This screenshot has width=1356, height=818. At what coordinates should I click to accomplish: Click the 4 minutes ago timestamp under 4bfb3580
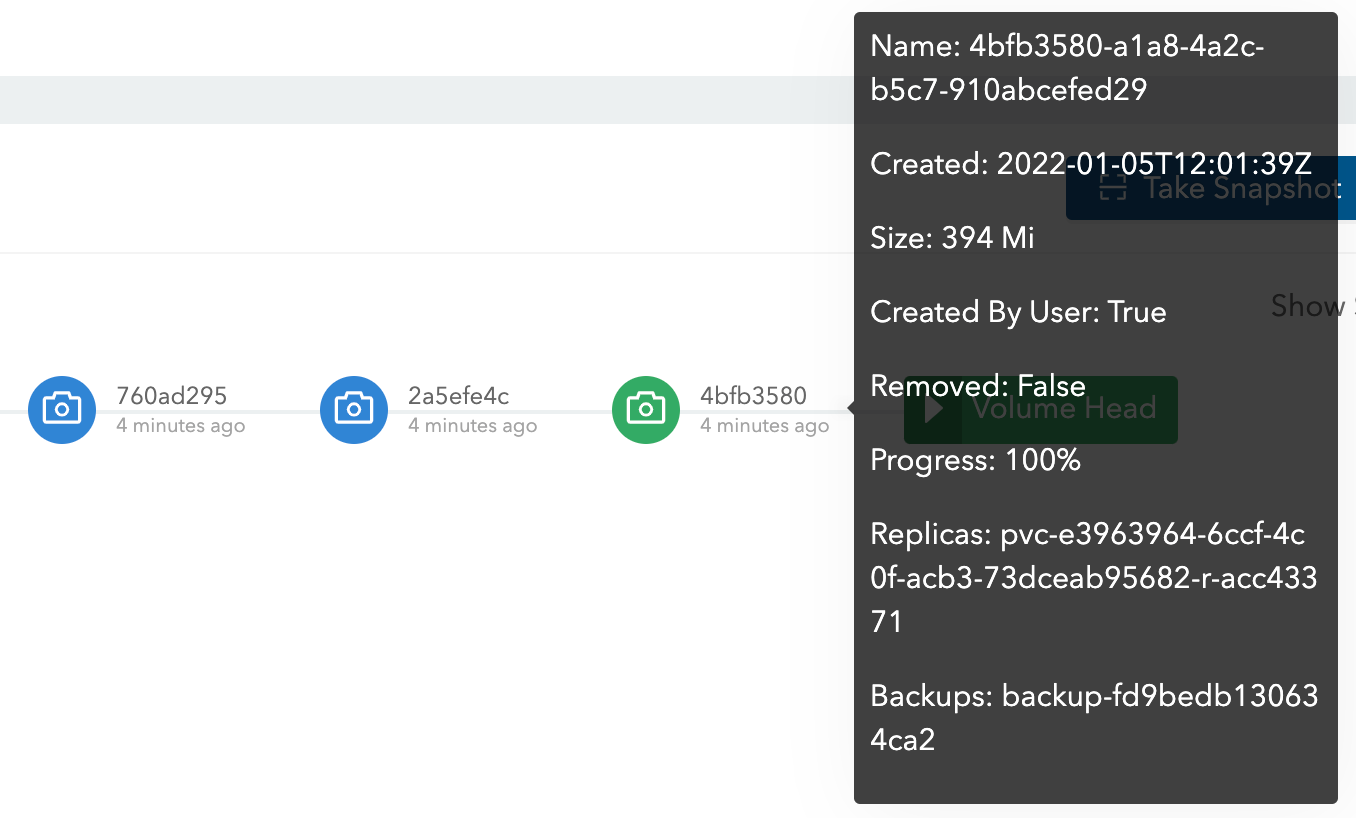(x=764, y=425)
